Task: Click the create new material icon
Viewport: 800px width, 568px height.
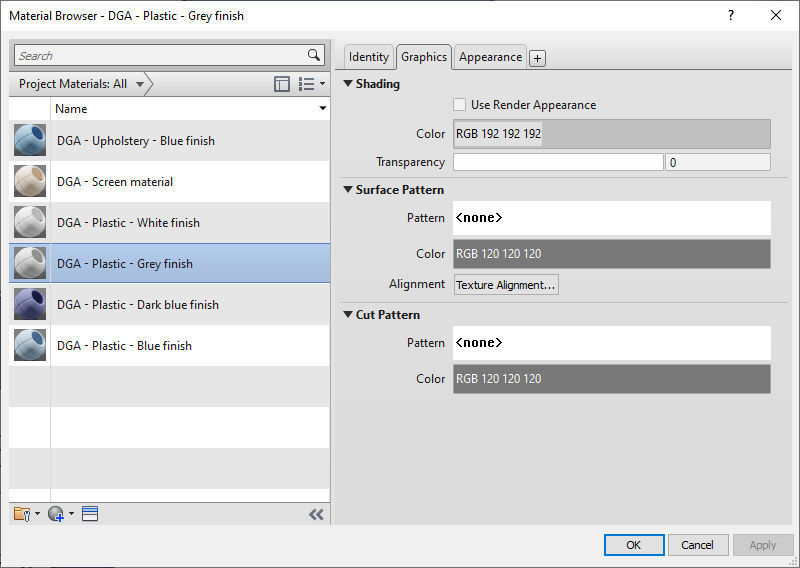Action: click(56, 514)
